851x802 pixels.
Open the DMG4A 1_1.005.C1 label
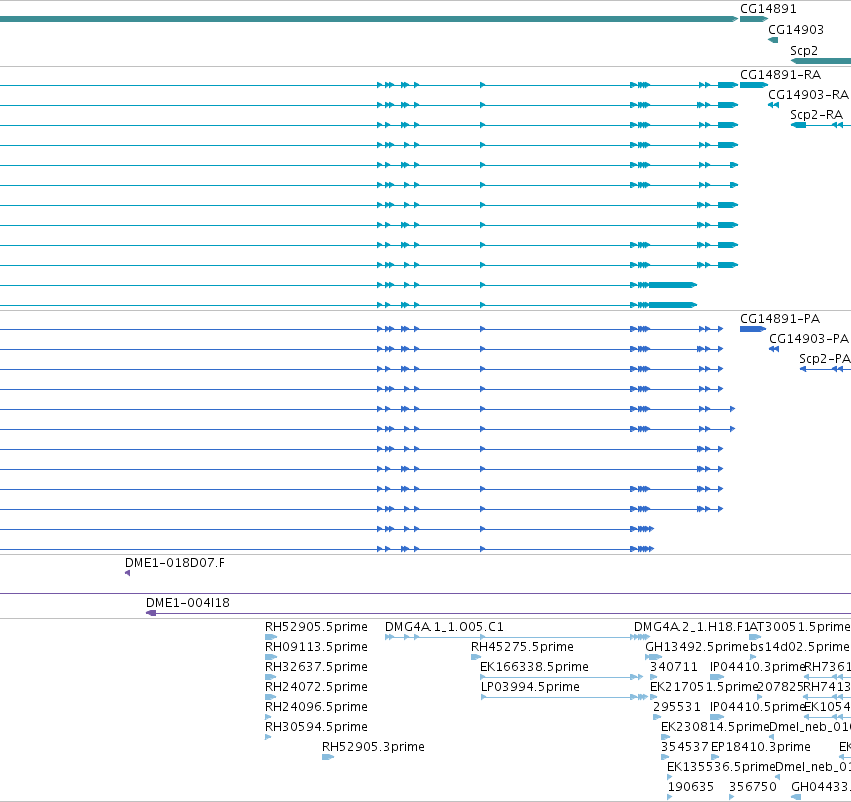point(444,627)
